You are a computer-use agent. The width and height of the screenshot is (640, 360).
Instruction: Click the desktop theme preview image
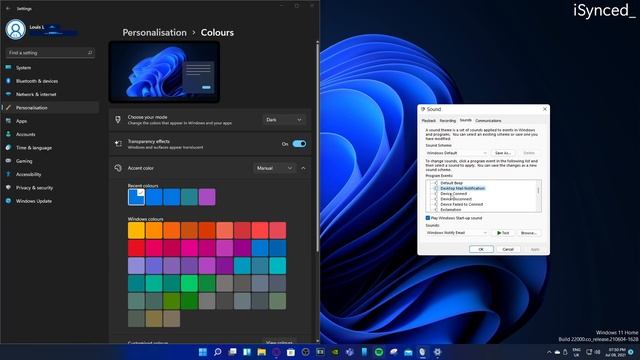164,72
